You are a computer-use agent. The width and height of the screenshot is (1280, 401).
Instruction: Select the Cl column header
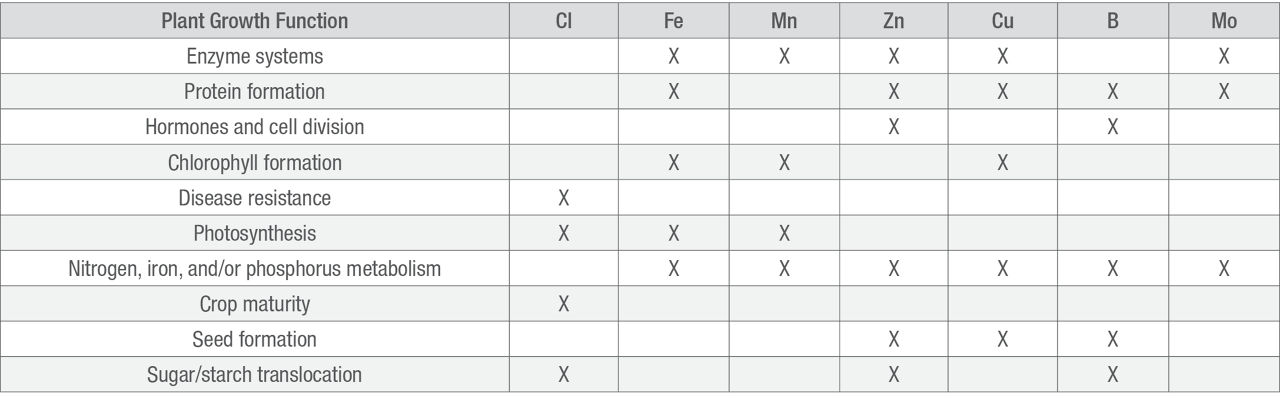click(x=563, y=21)
